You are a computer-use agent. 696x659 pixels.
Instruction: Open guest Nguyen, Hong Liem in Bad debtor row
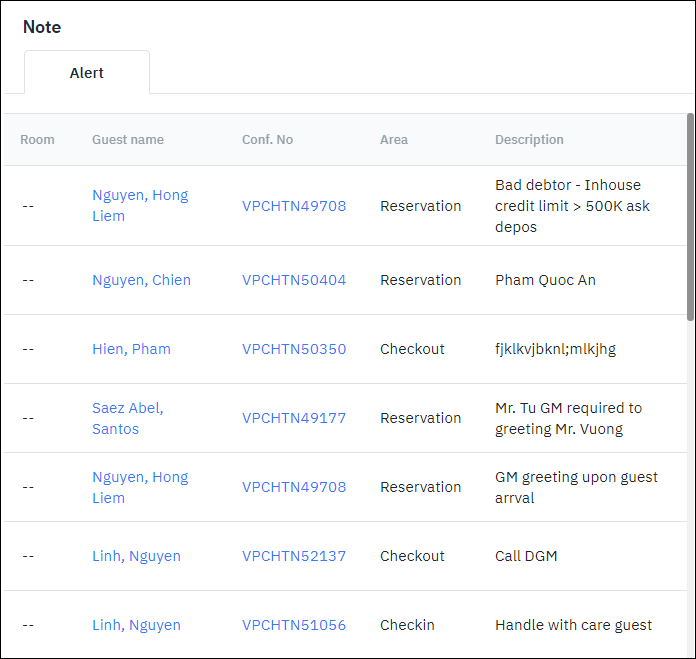point(140,205)
